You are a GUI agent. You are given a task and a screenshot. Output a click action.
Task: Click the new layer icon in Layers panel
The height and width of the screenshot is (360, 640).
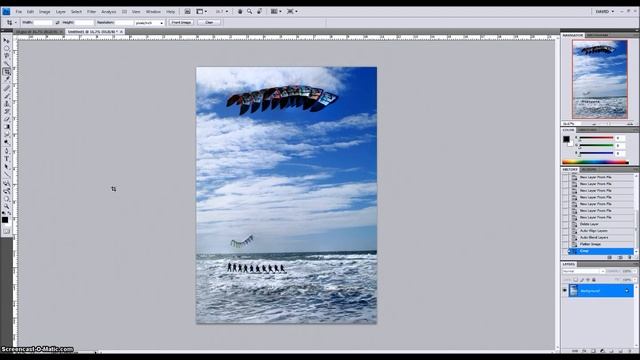(620, 351)
